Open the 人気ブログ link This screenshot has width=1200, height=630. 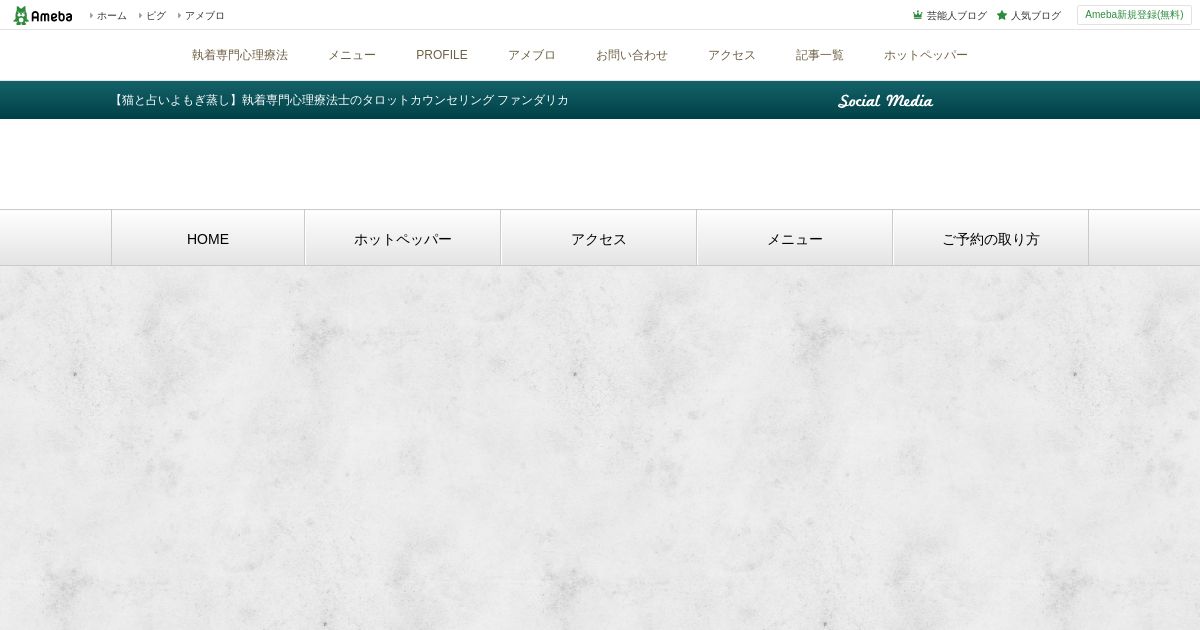(1035, 16)
